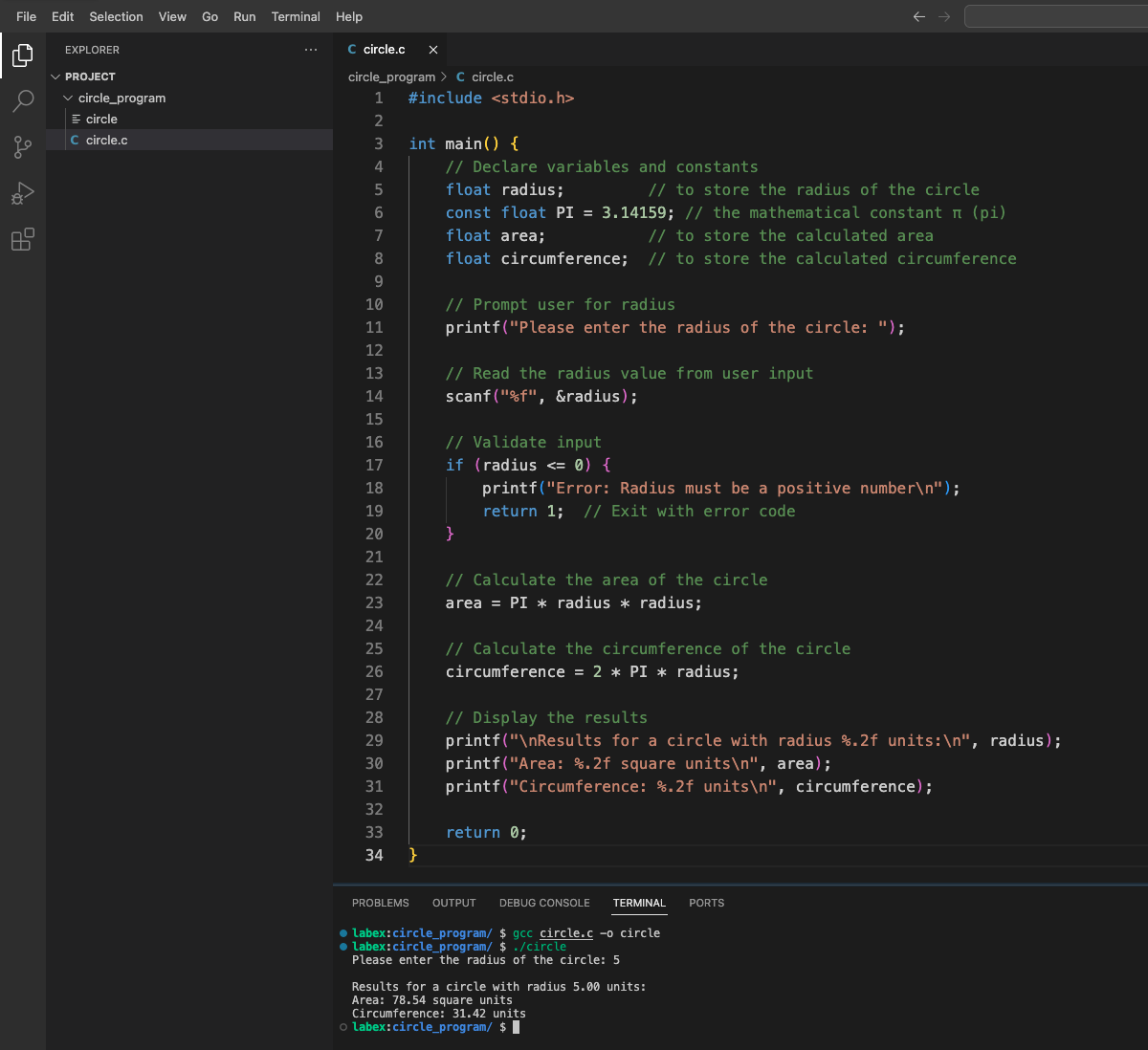Open the Source Control view icon
This screenshot has width=1148, height=1050.
tap(23, 146)
